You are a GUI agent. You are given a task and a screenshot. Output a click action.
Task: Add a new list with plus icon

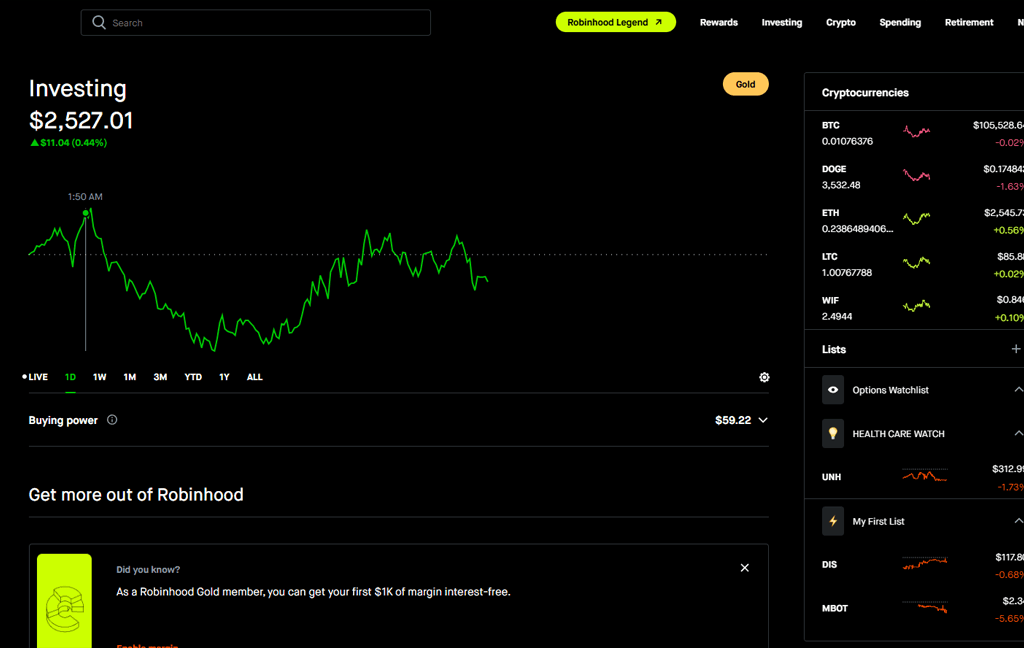[x=1015, y=349]
